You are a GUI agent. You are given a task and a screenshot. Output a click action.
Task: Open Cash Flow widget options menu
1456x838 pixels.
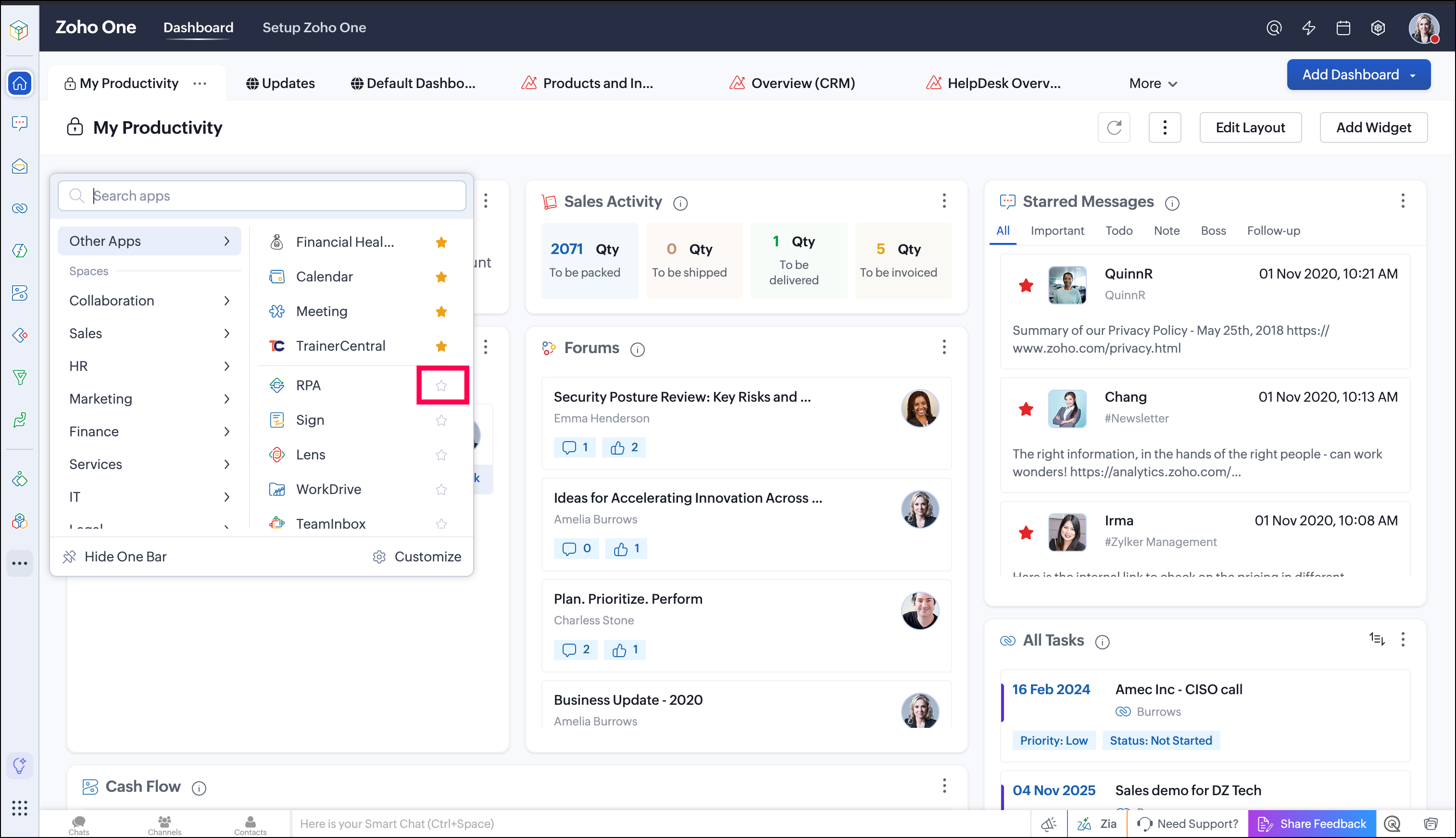pos(944,786)
